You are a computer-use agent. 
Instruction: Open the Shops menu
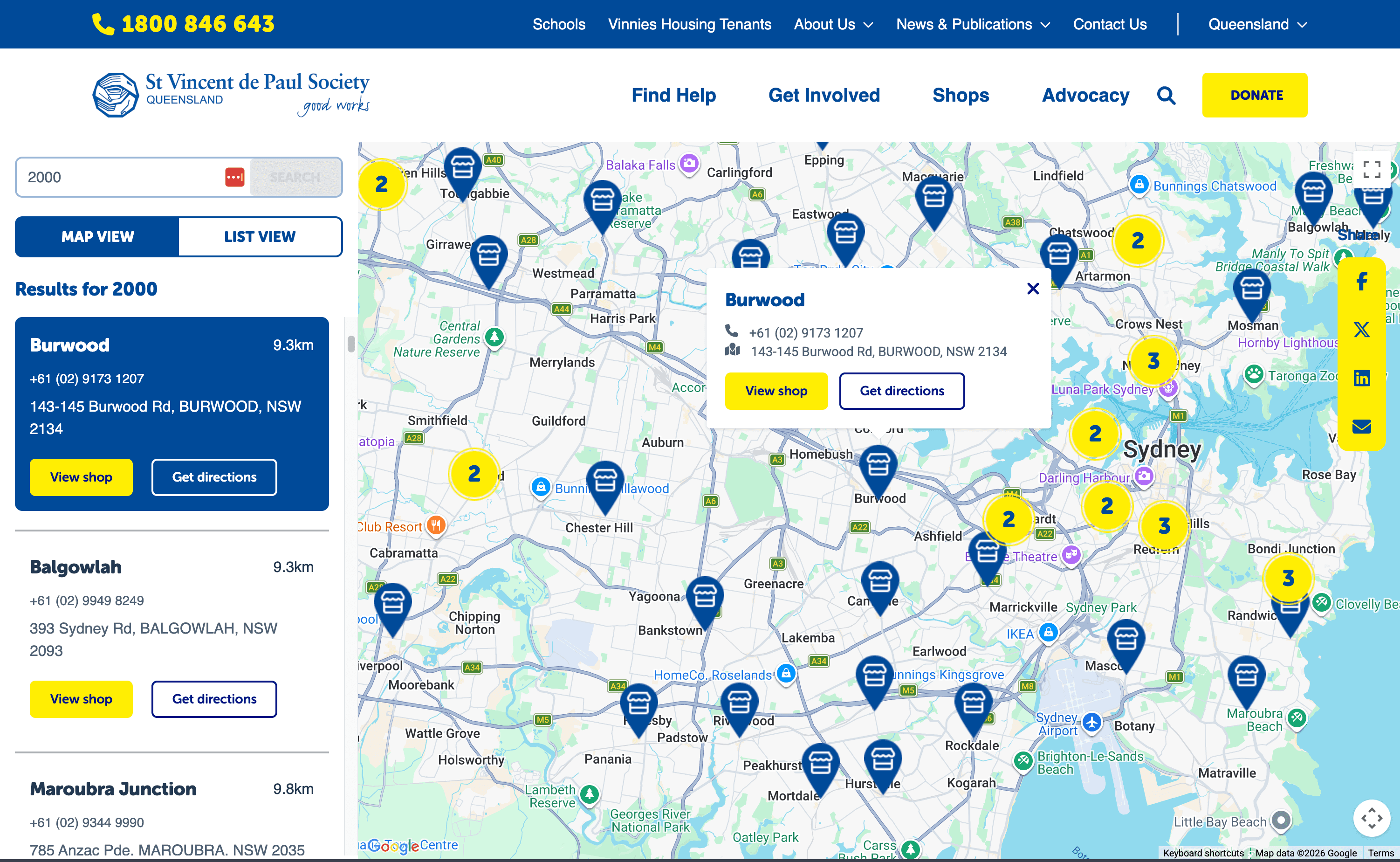pyautogui.click(x=961, y=95)
